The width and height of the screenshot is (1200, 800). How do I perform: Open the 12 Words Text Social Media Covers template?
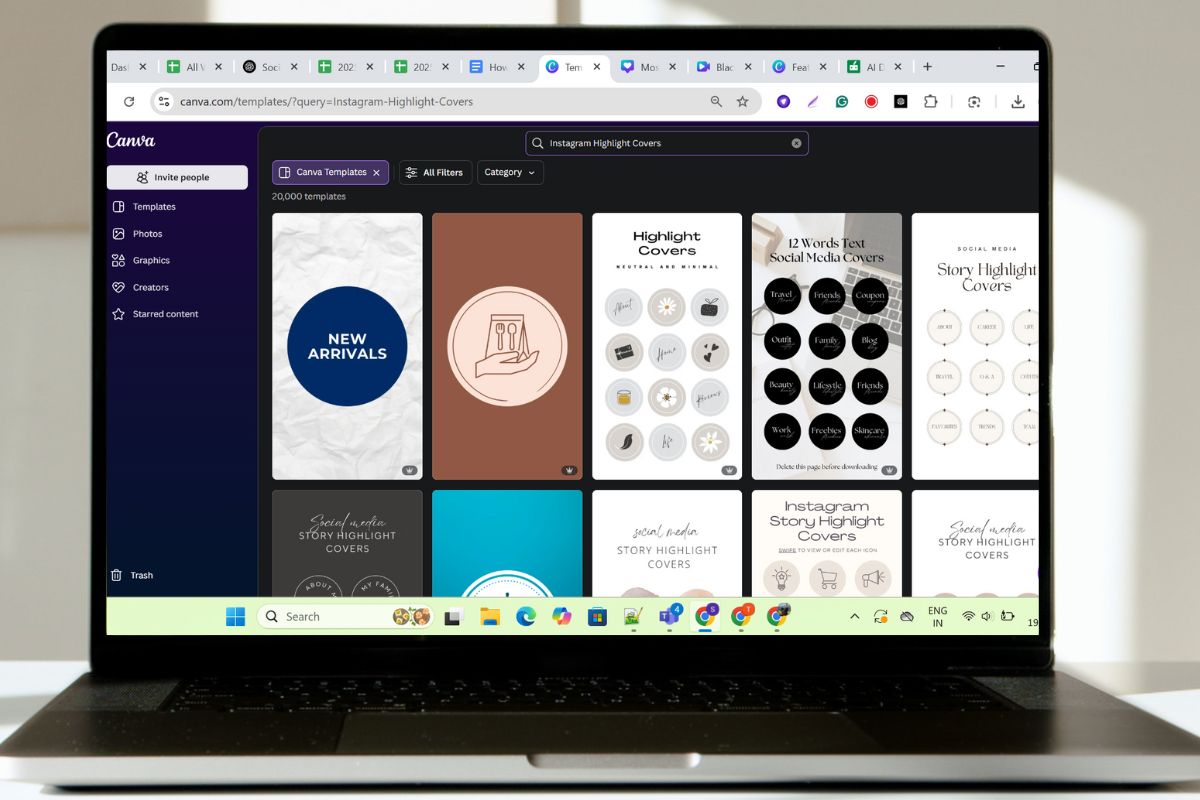[827, 346]
